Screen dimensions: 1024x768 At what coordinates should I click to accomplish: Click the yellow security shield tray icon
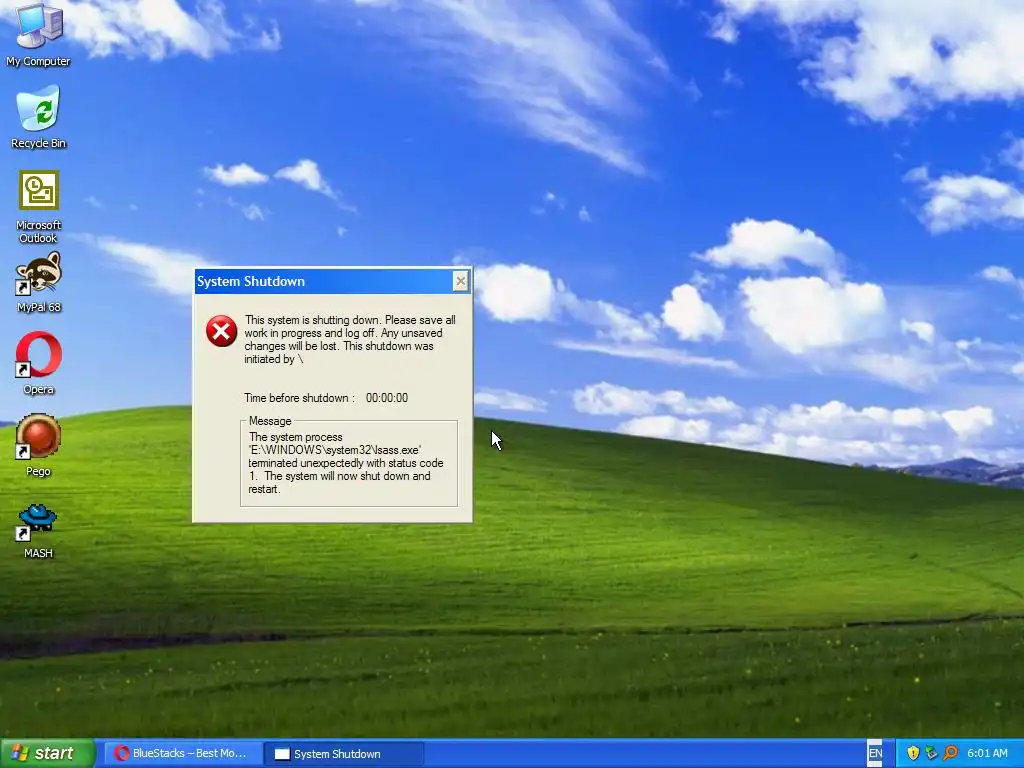[x=913, y=754]
